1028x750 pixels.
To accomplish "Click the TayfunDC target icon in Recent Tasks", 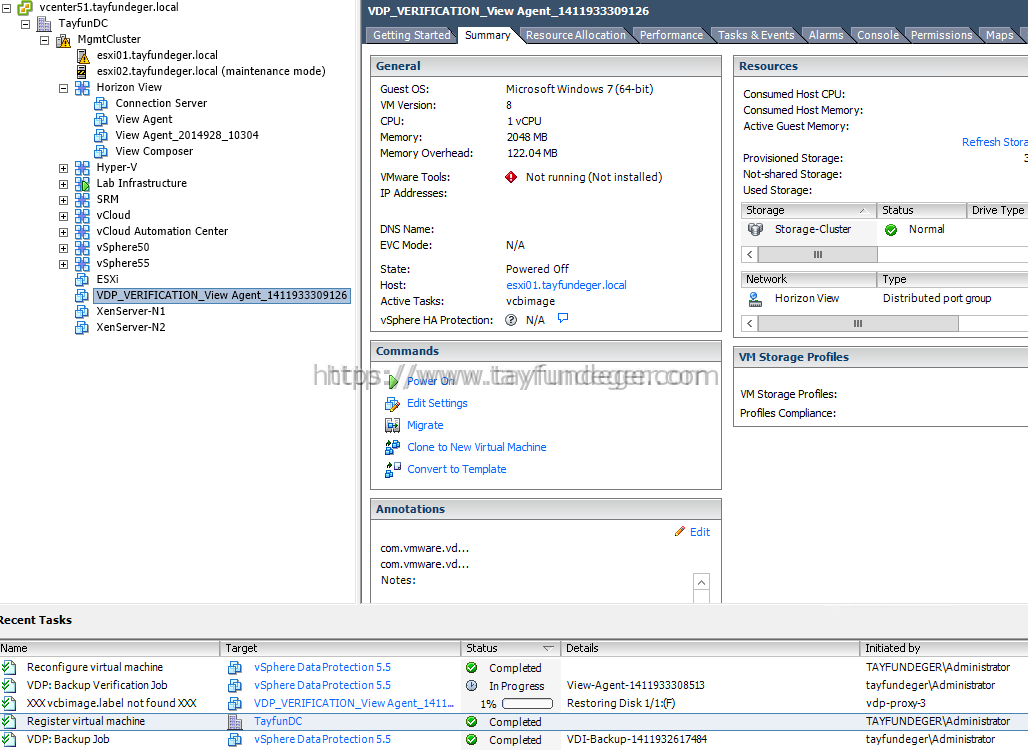I will coord(235,721).
